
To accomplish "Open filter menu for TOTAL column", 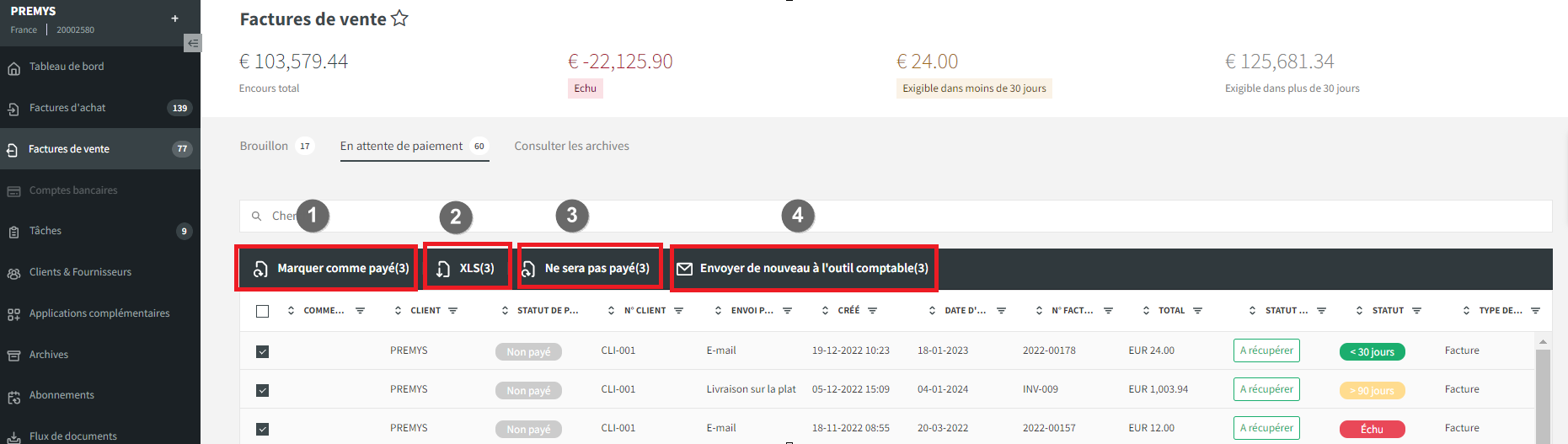I will tap(1198, 311).
